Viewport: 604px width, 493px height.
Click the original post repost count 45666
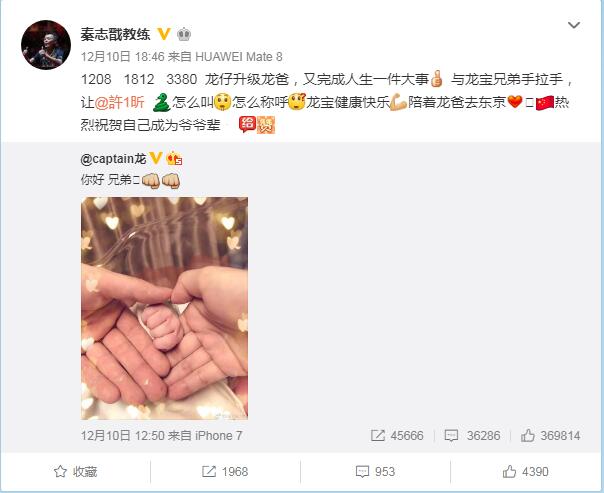pyautogui.click(x=397, y=436)
